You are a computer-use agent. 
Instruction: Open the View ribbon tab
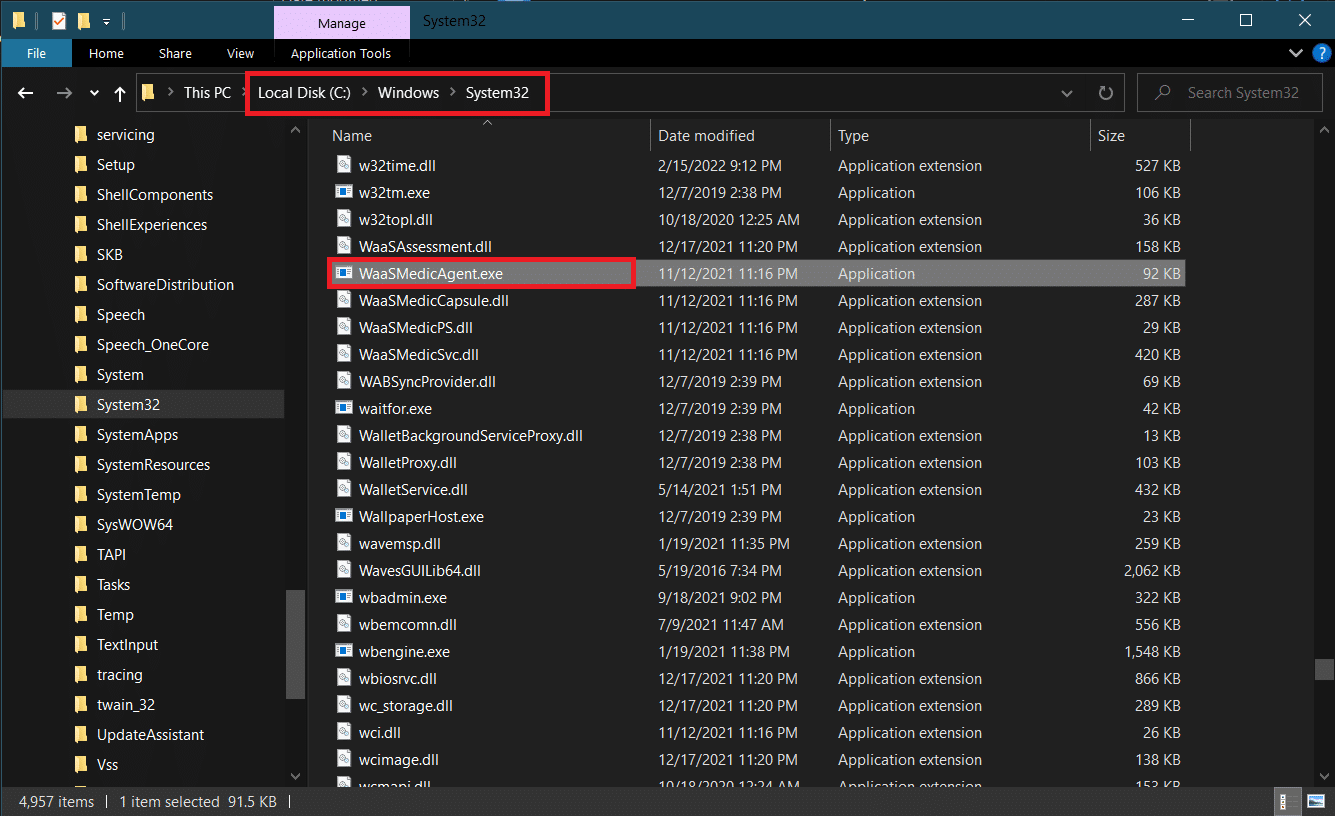pyautogui.click(x=240, y=54)
